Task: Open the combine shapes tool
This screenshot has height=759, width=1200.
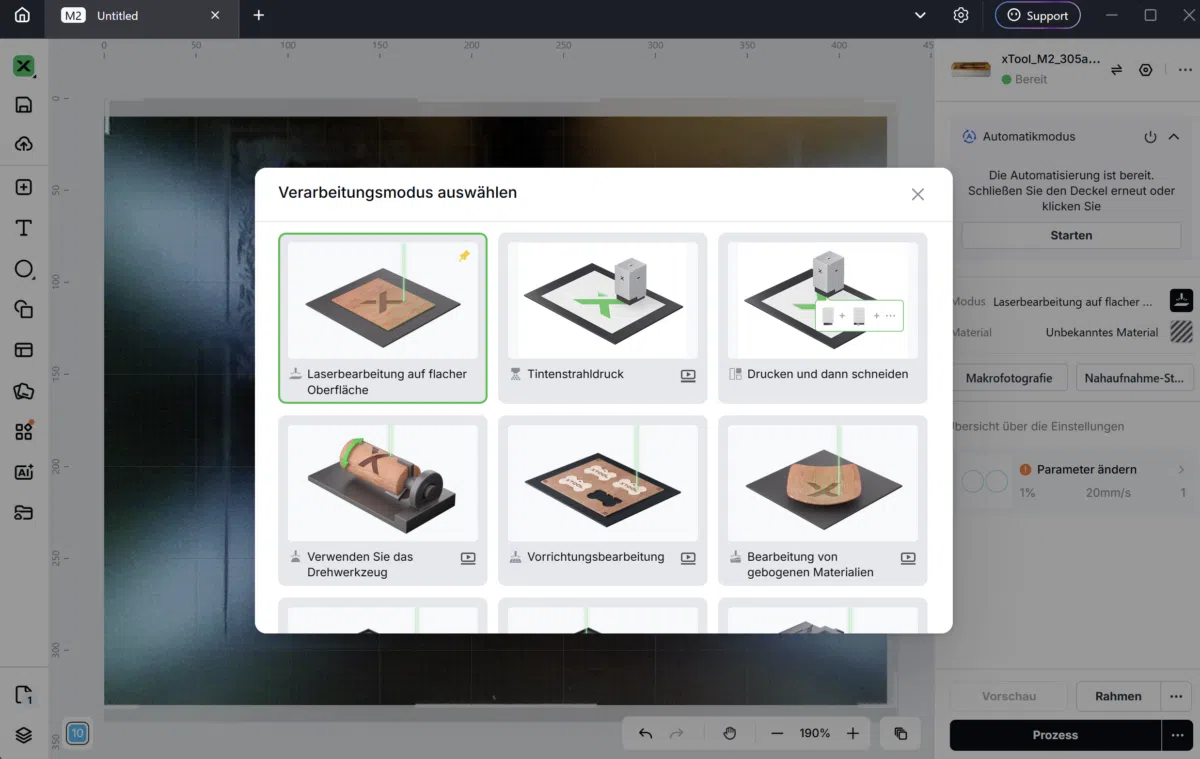Action: (x=24, y=309)
